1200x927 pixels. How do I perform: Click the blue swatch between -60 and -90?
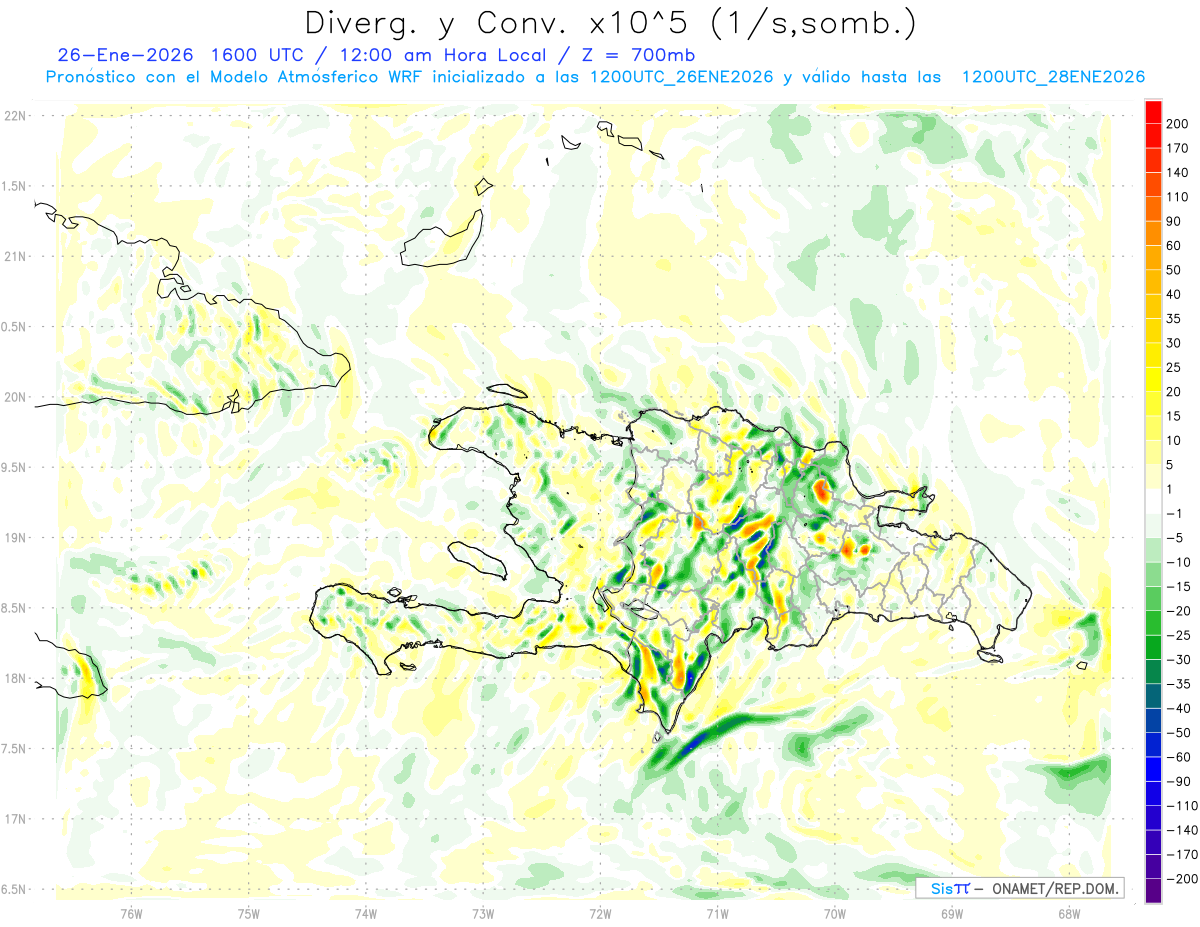tap(1153, 769)
